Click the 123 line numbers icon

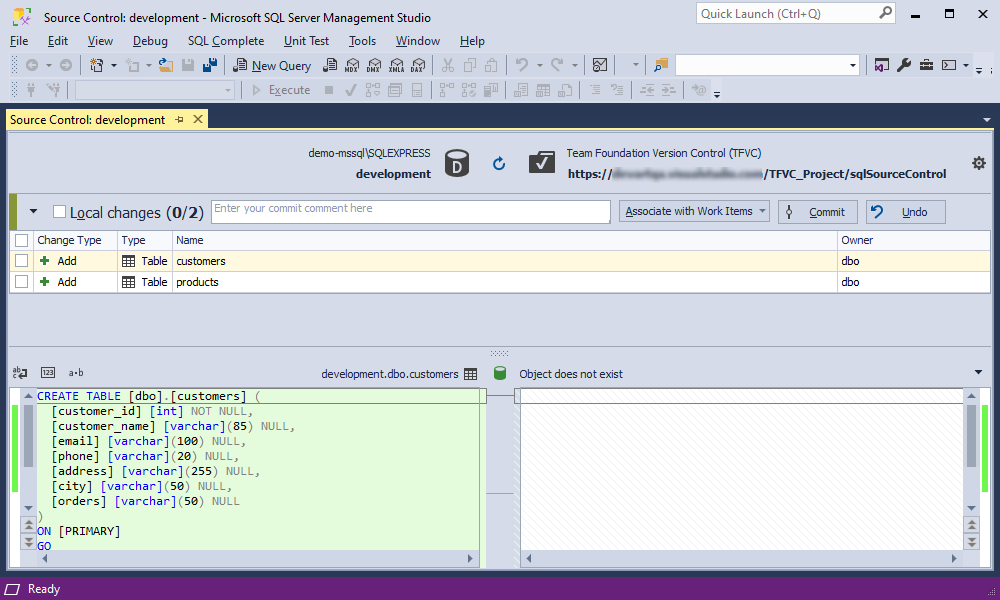(48, 373)
